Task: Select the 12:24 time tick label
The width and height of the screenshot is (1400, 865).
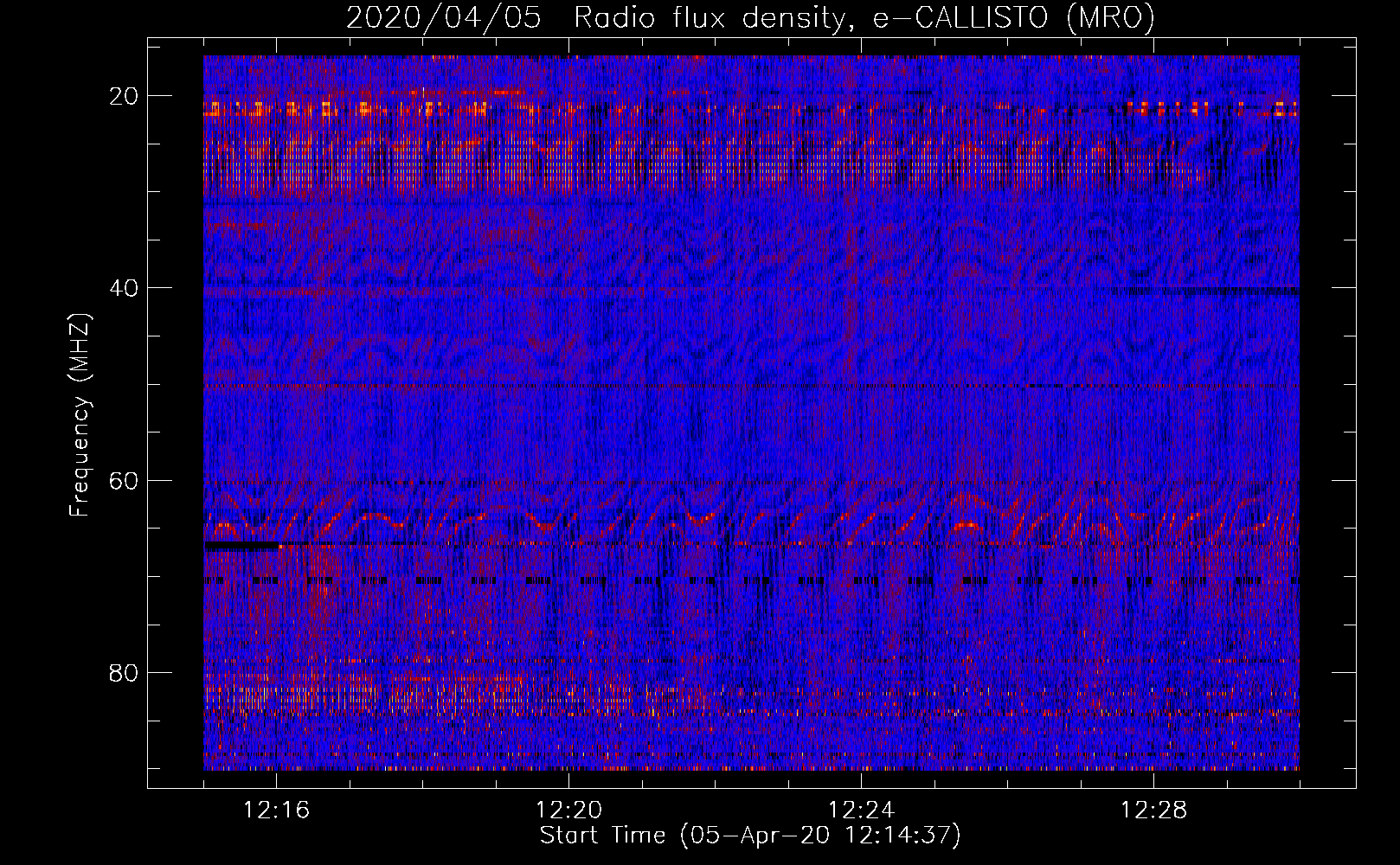Action: point(861,811)
